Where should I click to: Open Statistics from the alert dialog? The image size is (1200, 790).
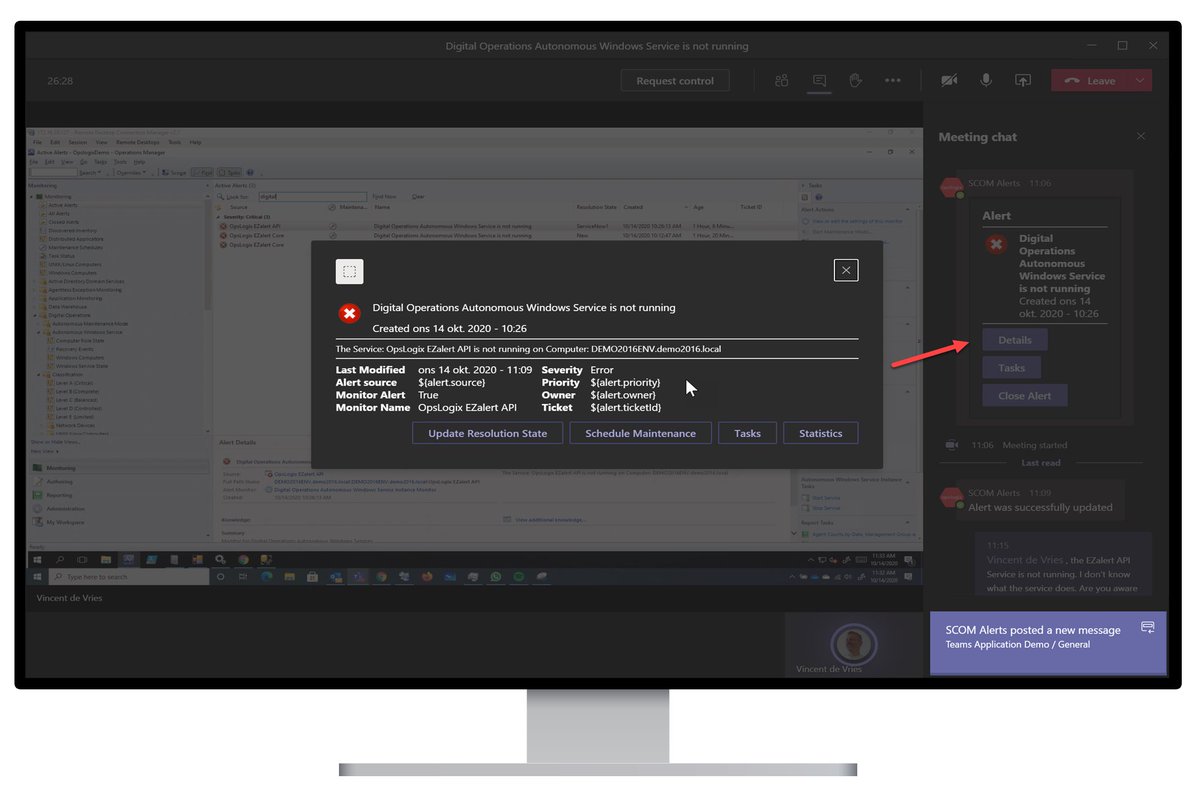[x=821, y=433]
